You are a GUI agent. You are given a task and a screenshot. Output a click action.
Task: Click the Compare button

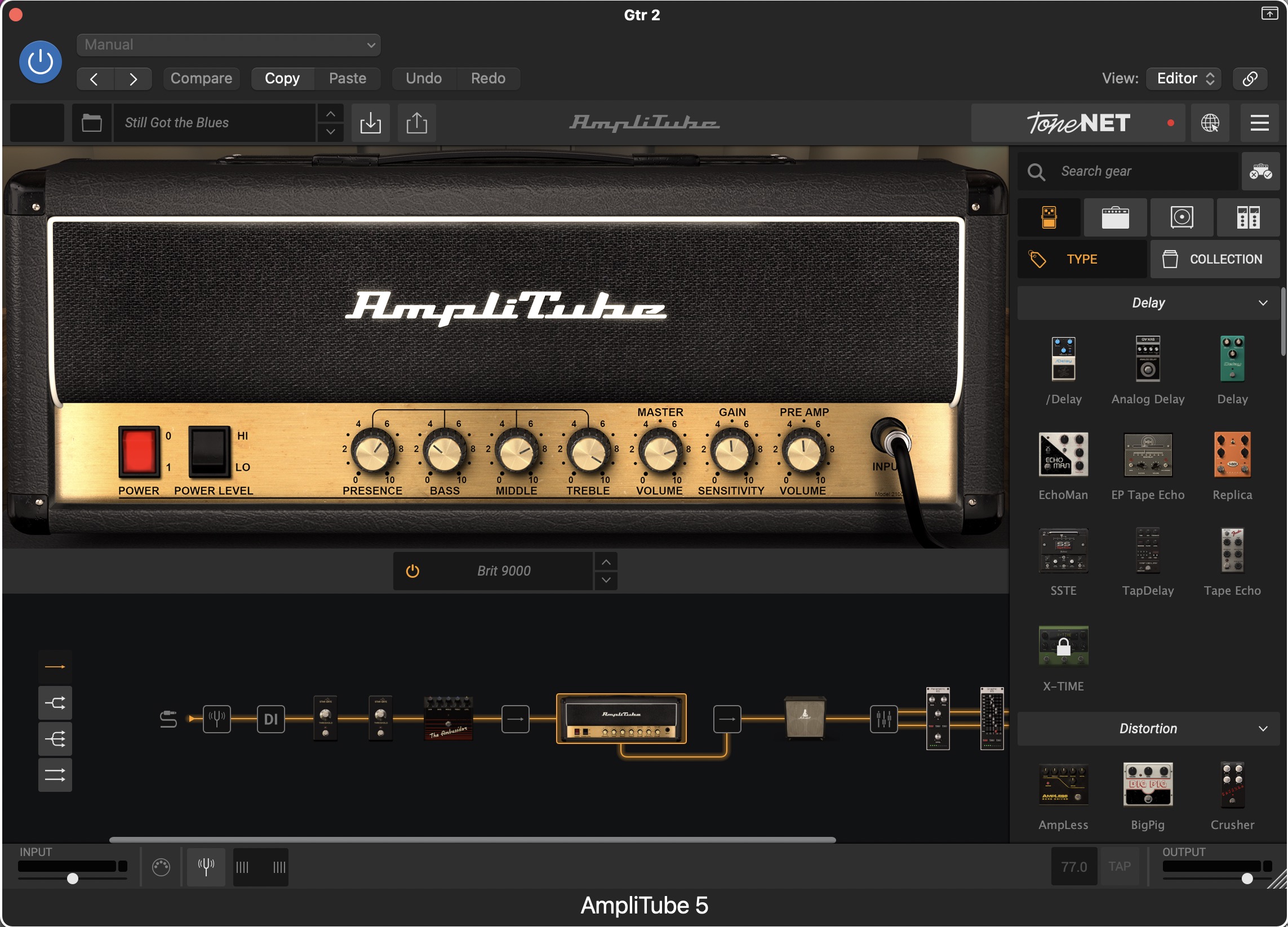[x=201, y=78]
